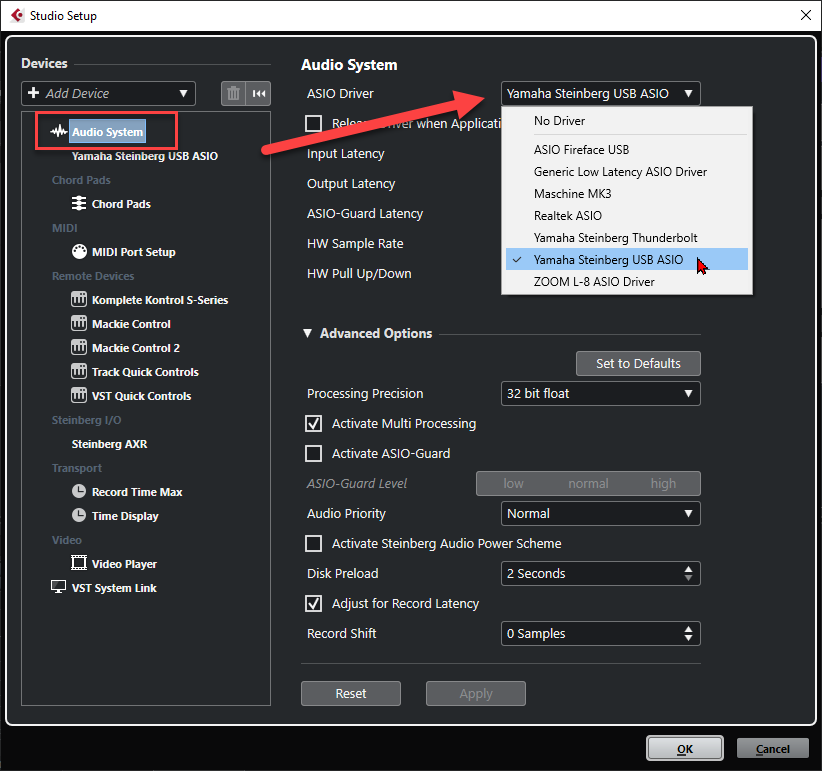Select Yamaha Steinberg USB ASIO tree item
Image resolution: width=822 pixels, height=771 pixels.
(x=145, y=156)
